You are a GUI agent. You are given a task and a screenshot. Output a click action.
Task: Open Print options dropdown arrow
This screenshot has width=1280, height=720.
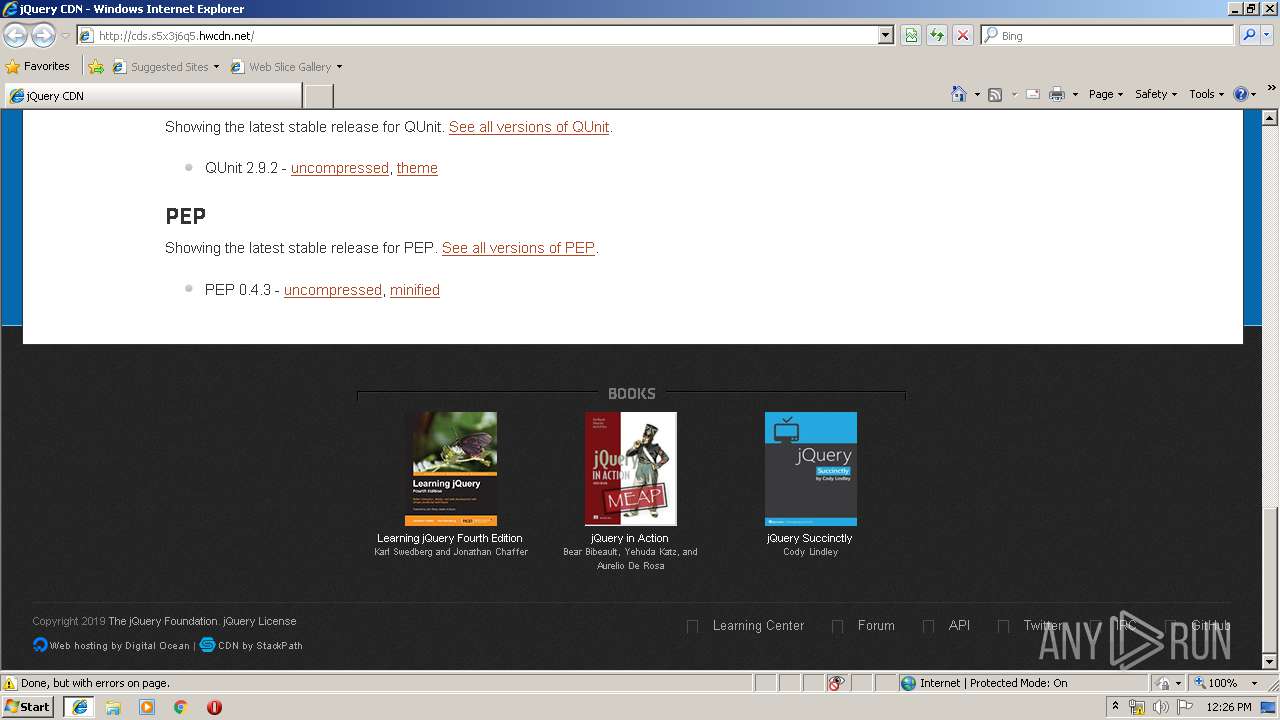point(1075,94)
